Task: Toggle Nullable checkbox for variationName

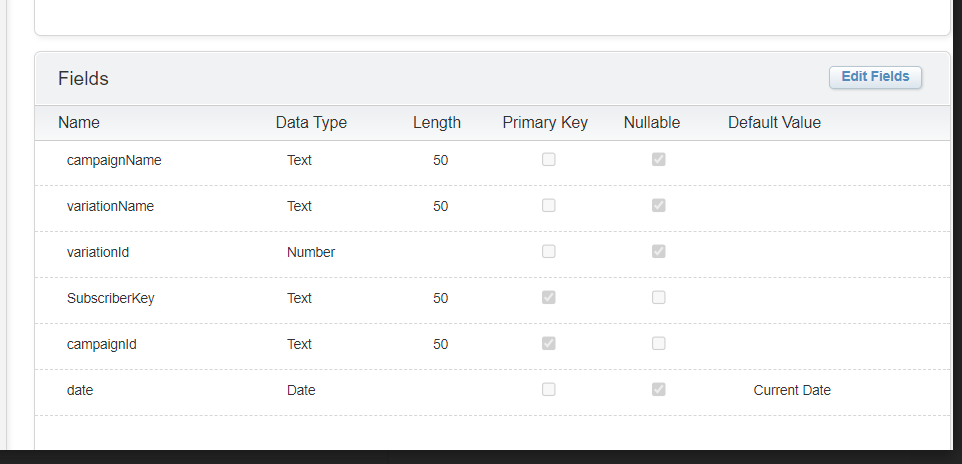Action: coord(658,206)
